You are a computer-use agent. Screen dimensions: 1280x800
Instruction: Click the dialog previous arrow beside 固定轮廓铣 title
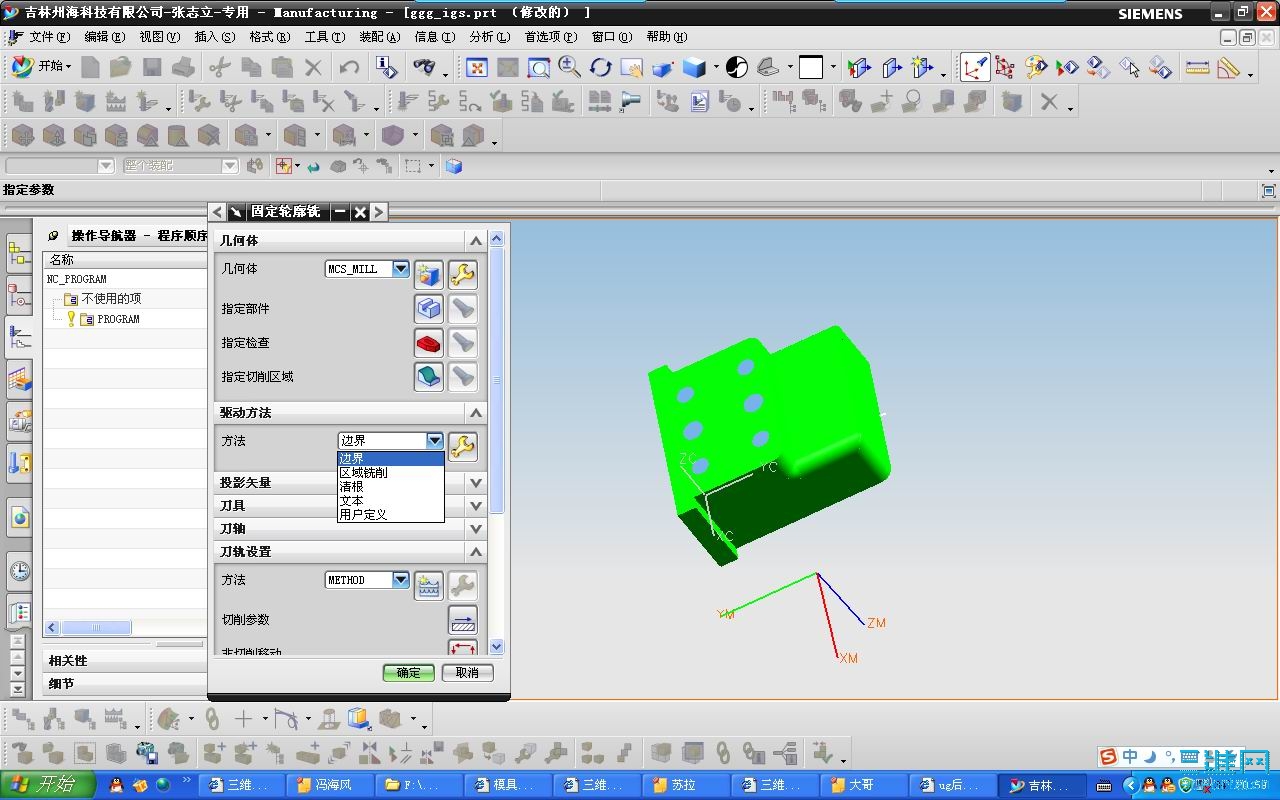coord(217,212)
